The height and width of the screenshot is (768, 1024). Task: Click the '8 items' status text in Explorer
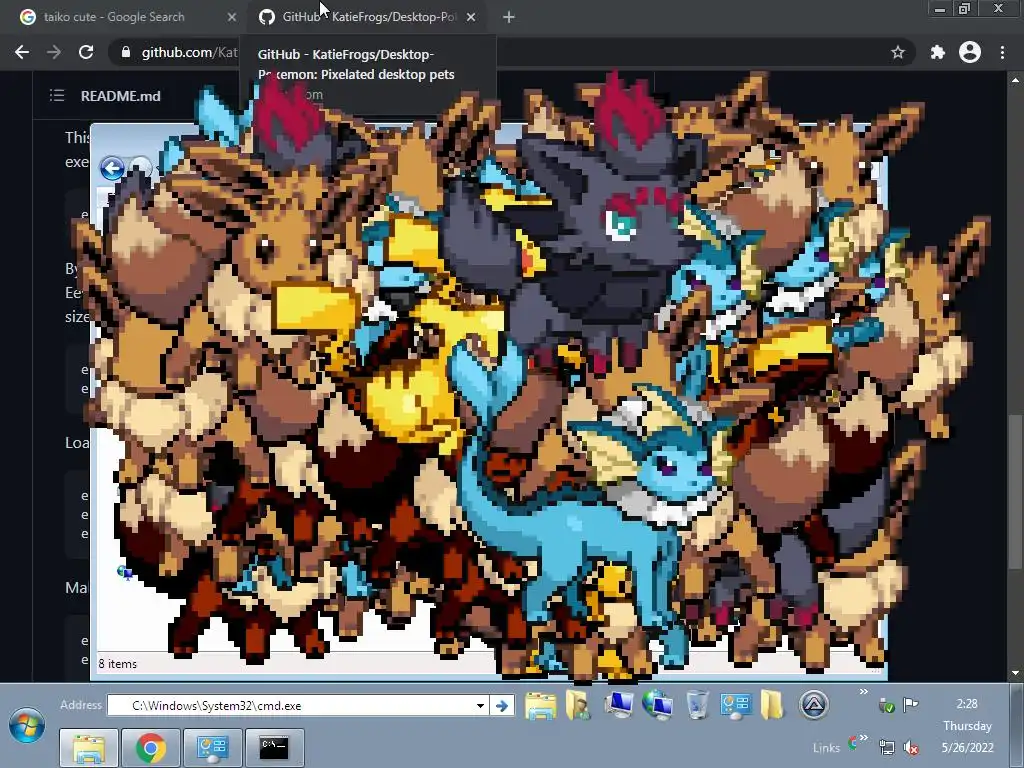tap(118, 664)
